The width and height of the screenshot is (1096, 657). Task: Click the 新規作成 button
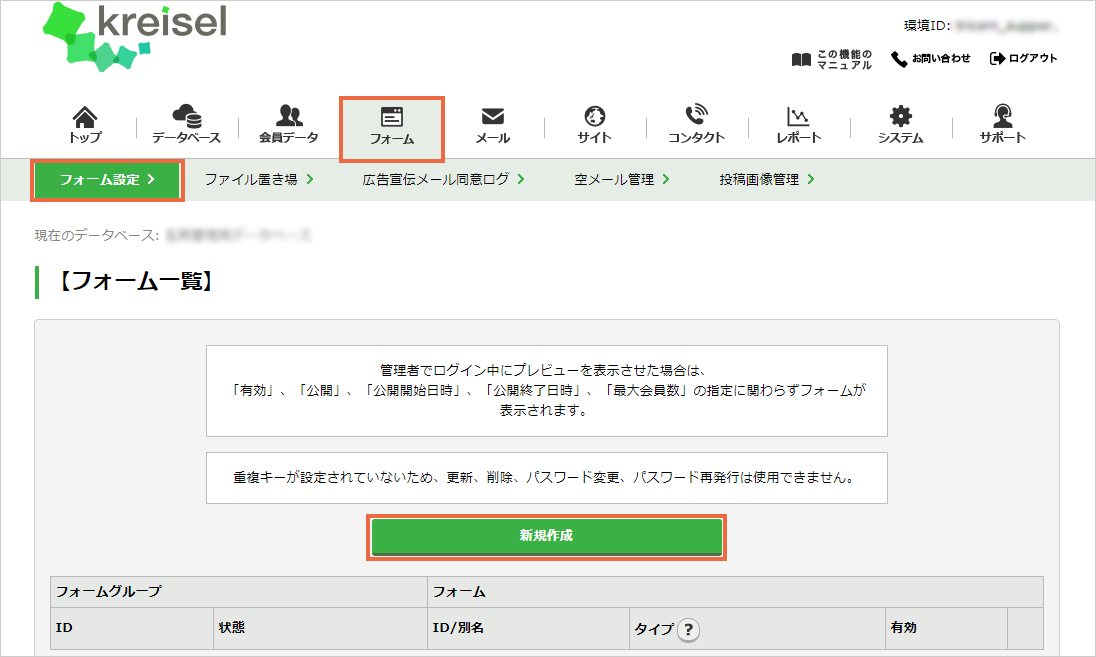547,537
